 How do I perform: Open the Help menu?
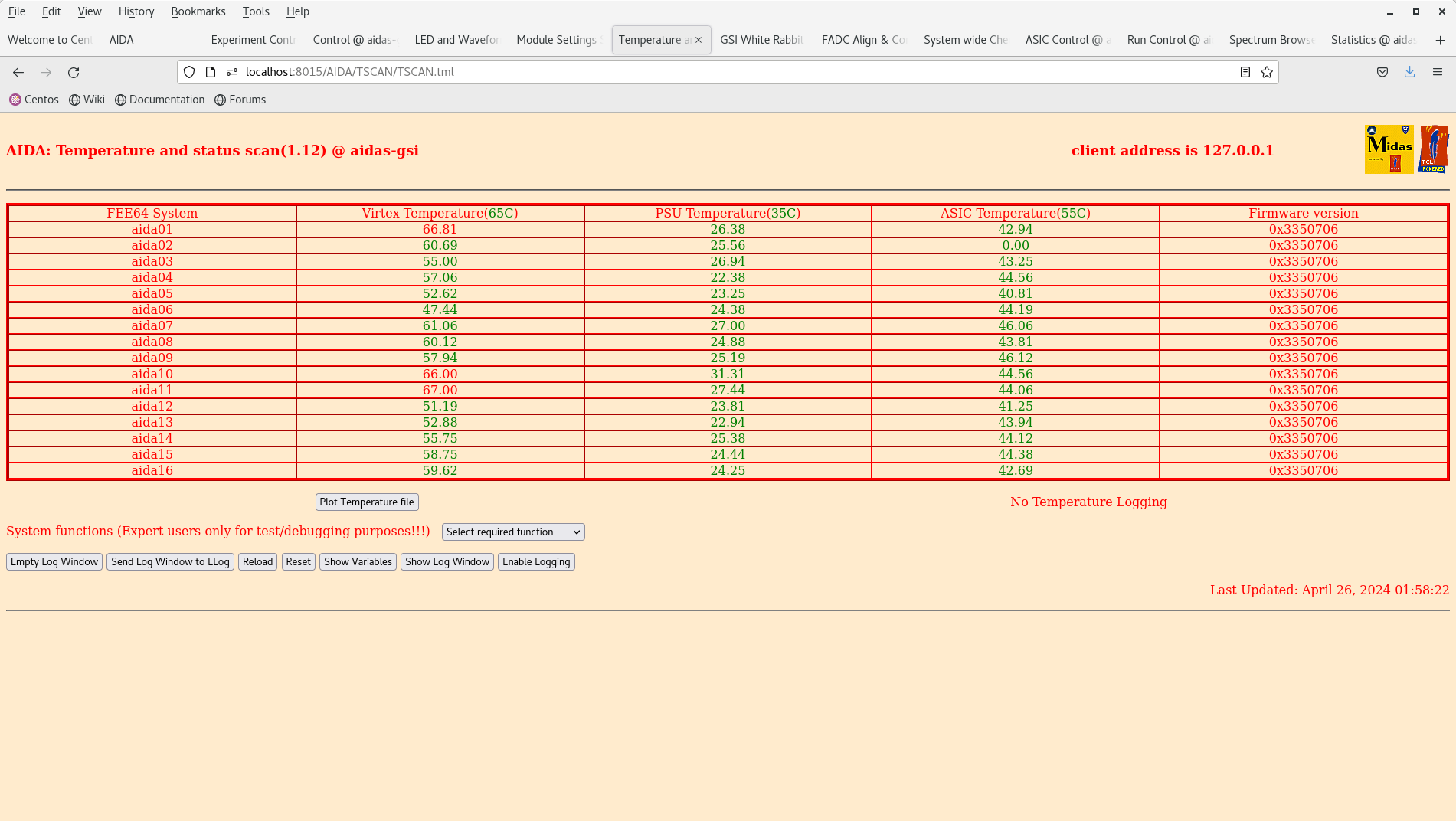(298, 11)
